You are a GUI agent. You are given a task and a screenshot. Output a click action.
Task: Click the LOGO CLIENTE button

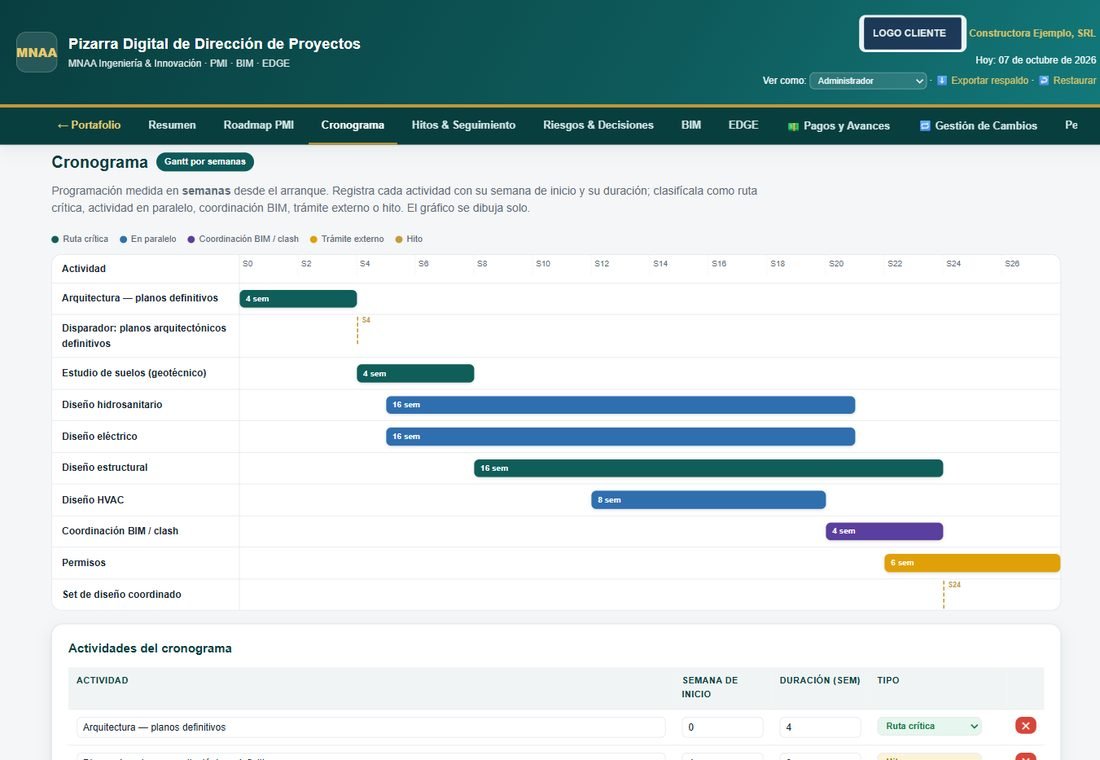pos(912,33)
